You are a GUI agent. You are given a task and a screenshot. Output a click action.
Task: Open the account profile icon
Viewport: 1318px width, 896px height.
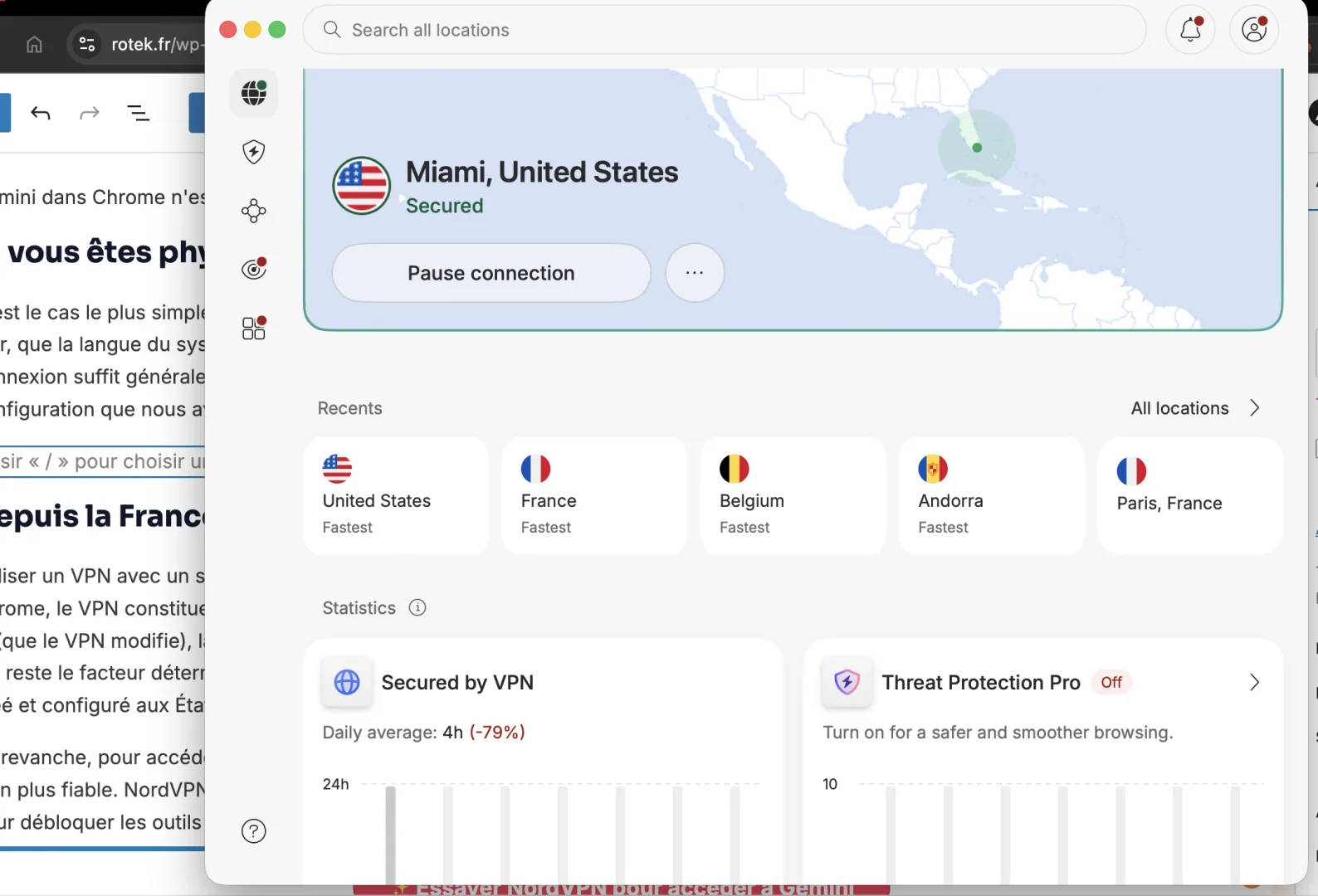coord(1254,30)
